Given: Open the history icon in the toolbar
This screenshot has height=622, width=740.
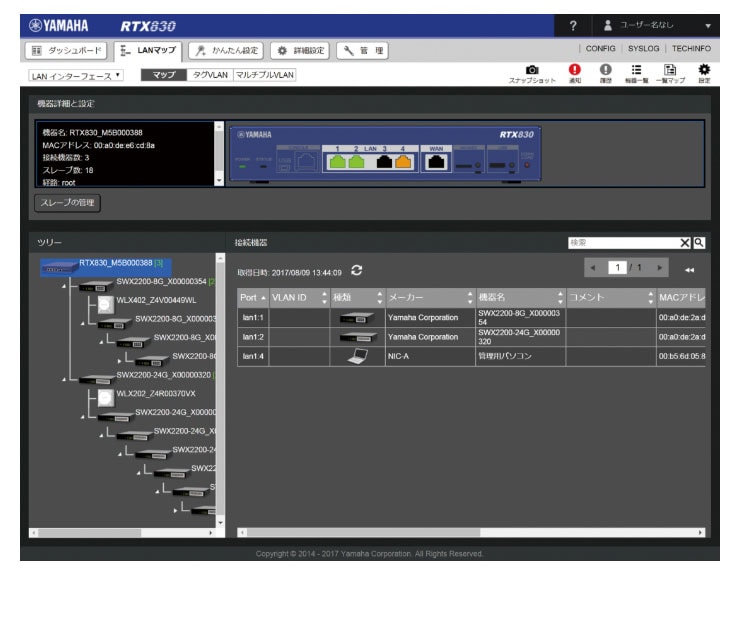Looking at the screenshot, I should coord(605,72).
